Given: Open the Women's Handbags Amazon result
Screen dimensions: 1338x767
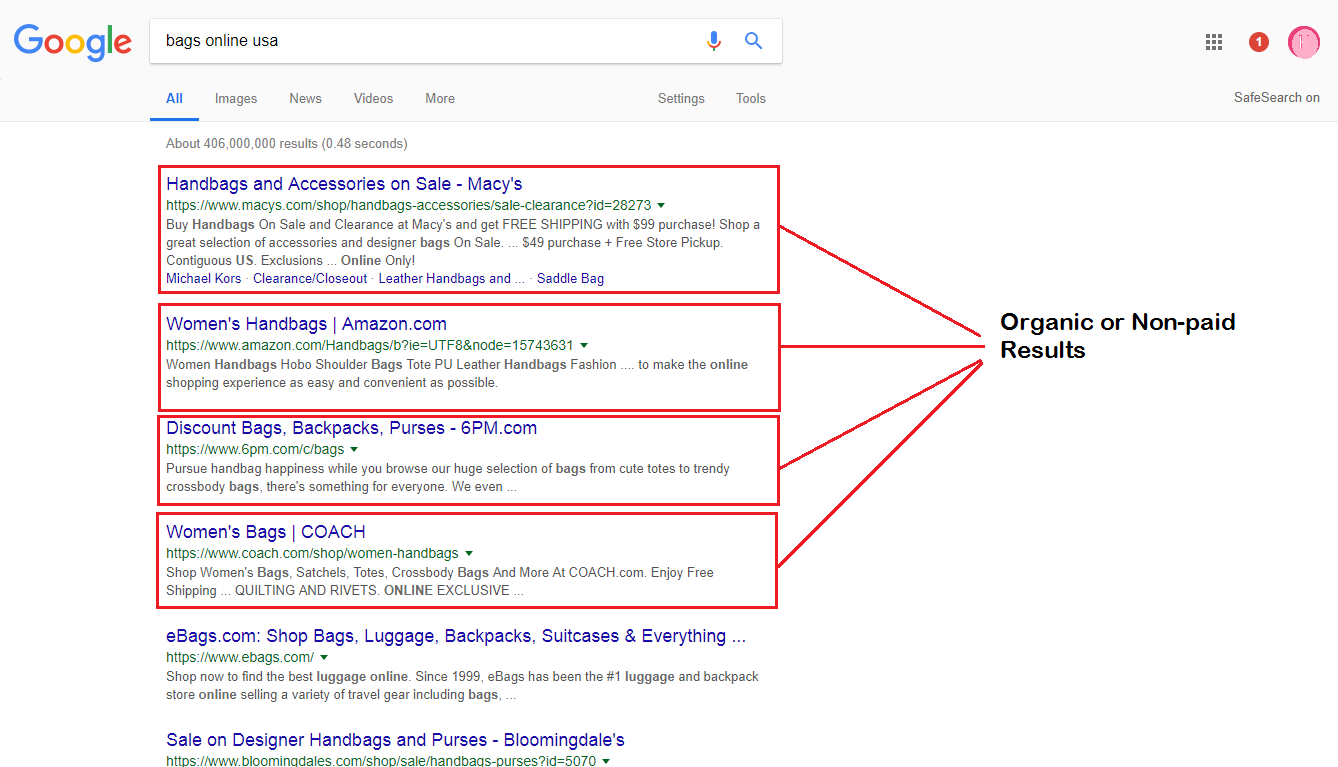Looking at the screenshot, I should tap(305, 323).
